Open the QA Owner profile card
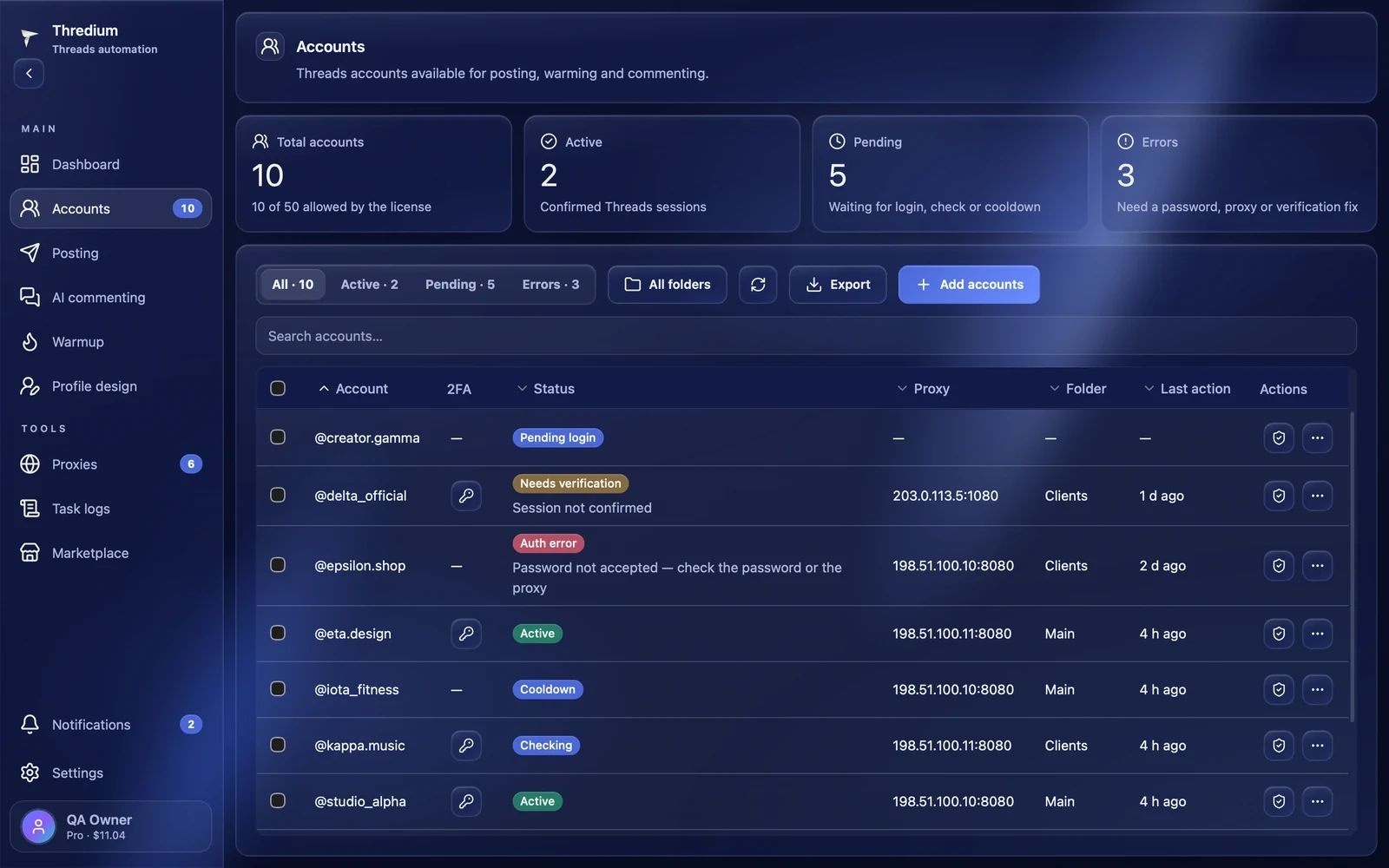Screen dimensions: 1389x868 point(110,826)
